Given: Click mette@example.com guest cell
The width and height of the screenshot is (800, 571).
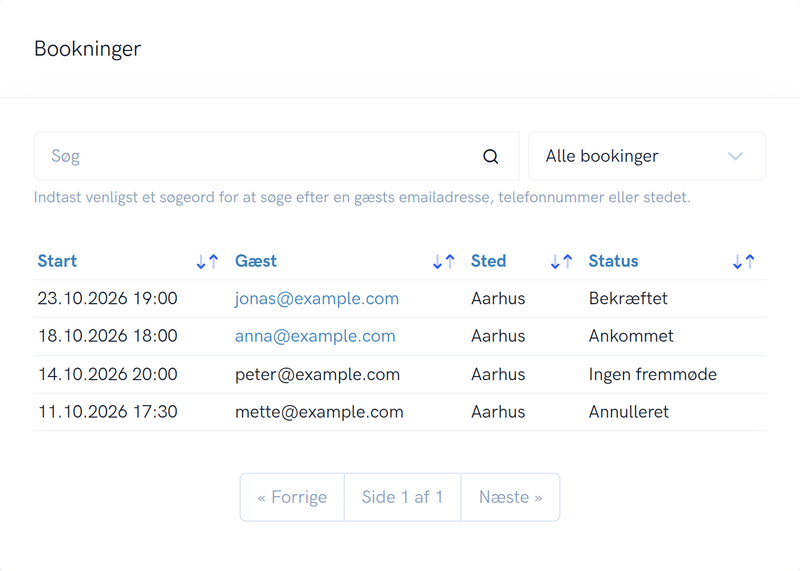Looking at the screenshot, I should [319, 411].
